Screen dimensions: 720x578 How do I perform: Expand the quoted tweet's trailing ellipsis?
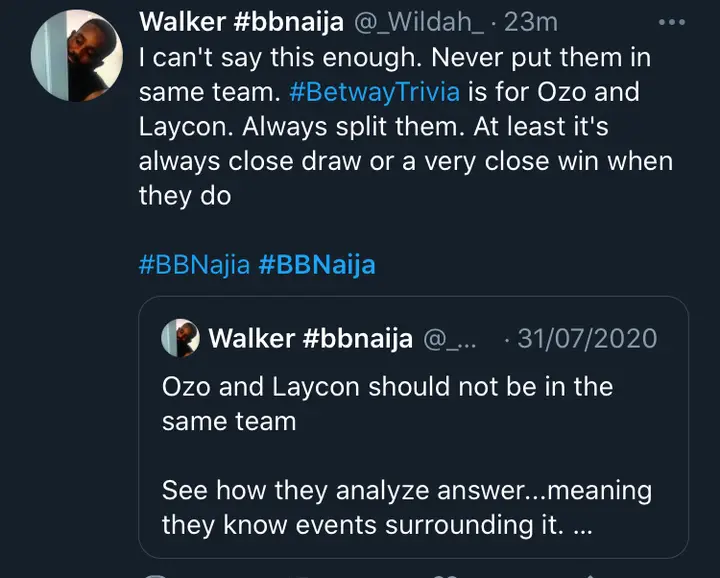pos(584,525)
